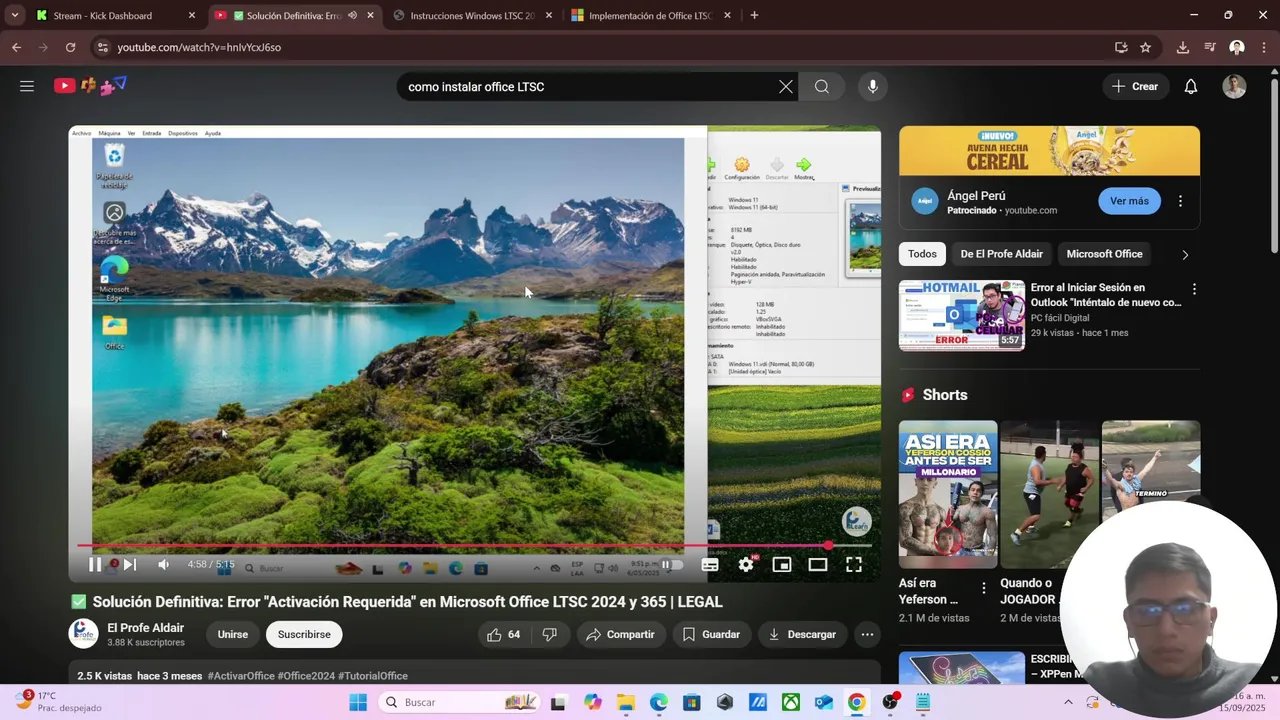Seek on the red video progress bar
The image size is (1280, 720).
click(x=474, y=545)
